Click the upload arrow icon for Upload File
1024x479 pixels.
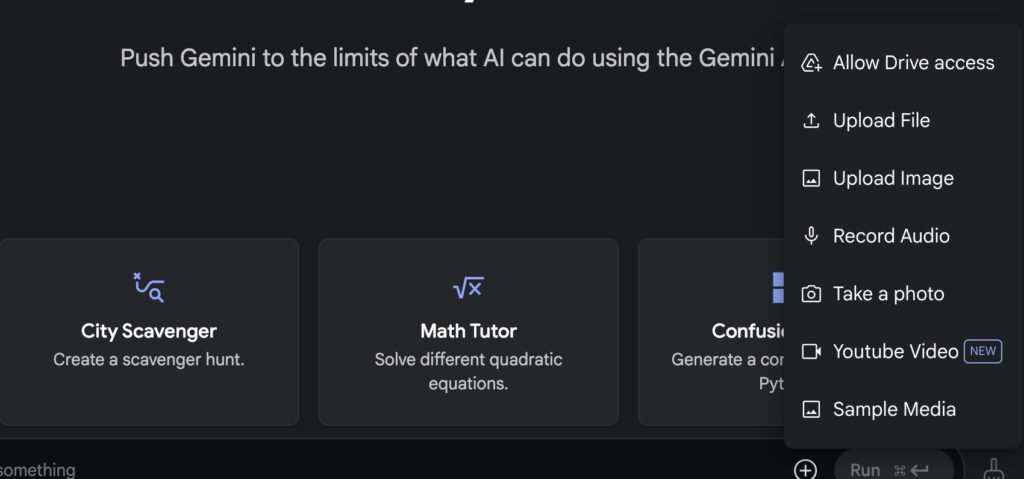click(811, 120)
